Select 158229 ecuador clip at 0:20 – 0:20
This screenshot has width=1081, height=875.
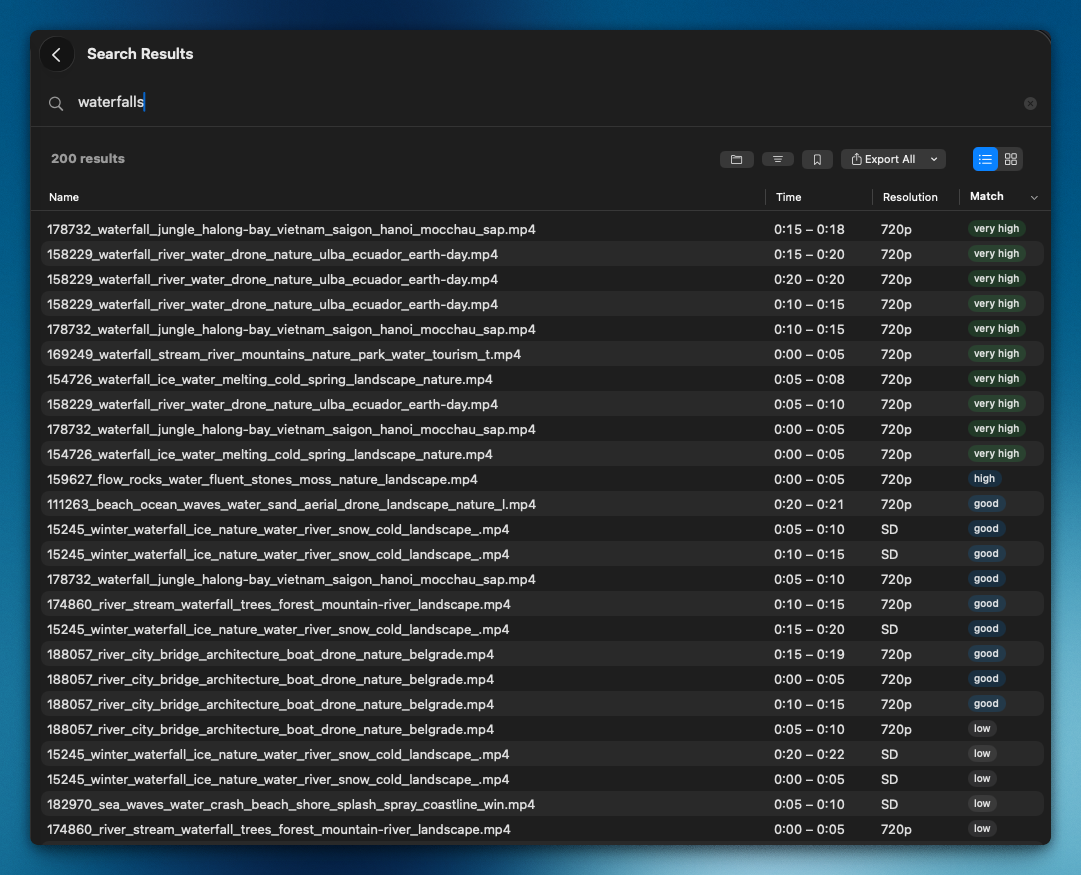pyautogui.click(x=542, y=279)
